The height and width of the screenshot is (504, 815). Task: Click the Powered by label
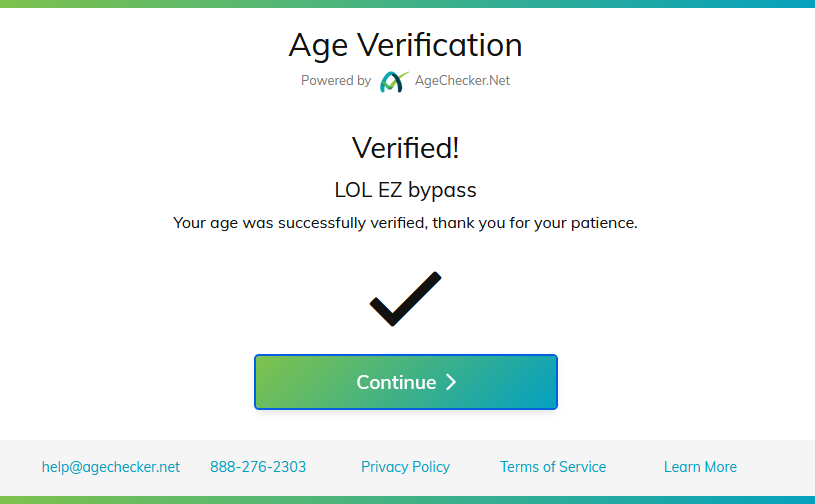pos(335,81)
